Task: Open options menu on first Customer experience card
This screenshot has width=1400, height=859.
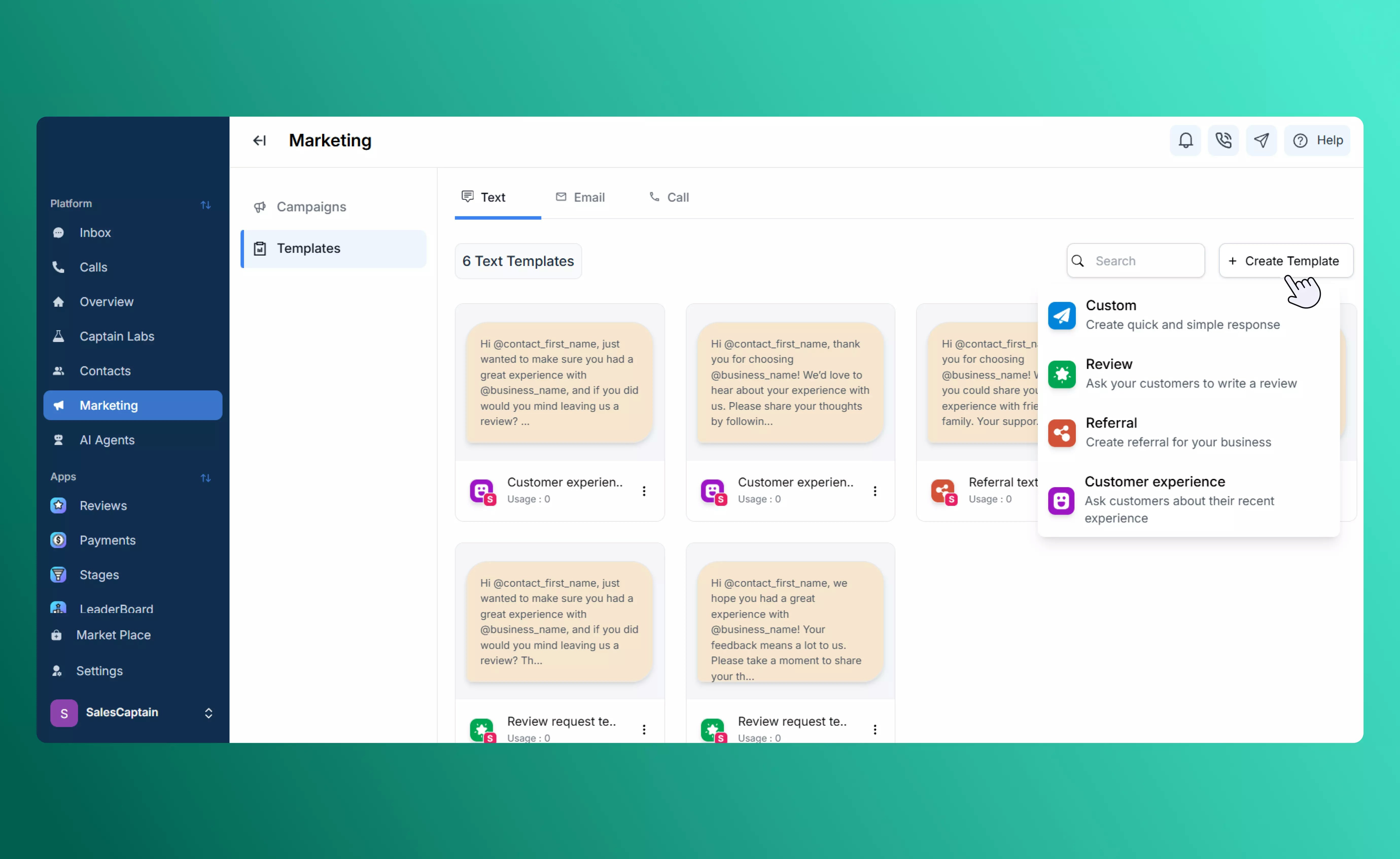Action: [x=644, y=491]
